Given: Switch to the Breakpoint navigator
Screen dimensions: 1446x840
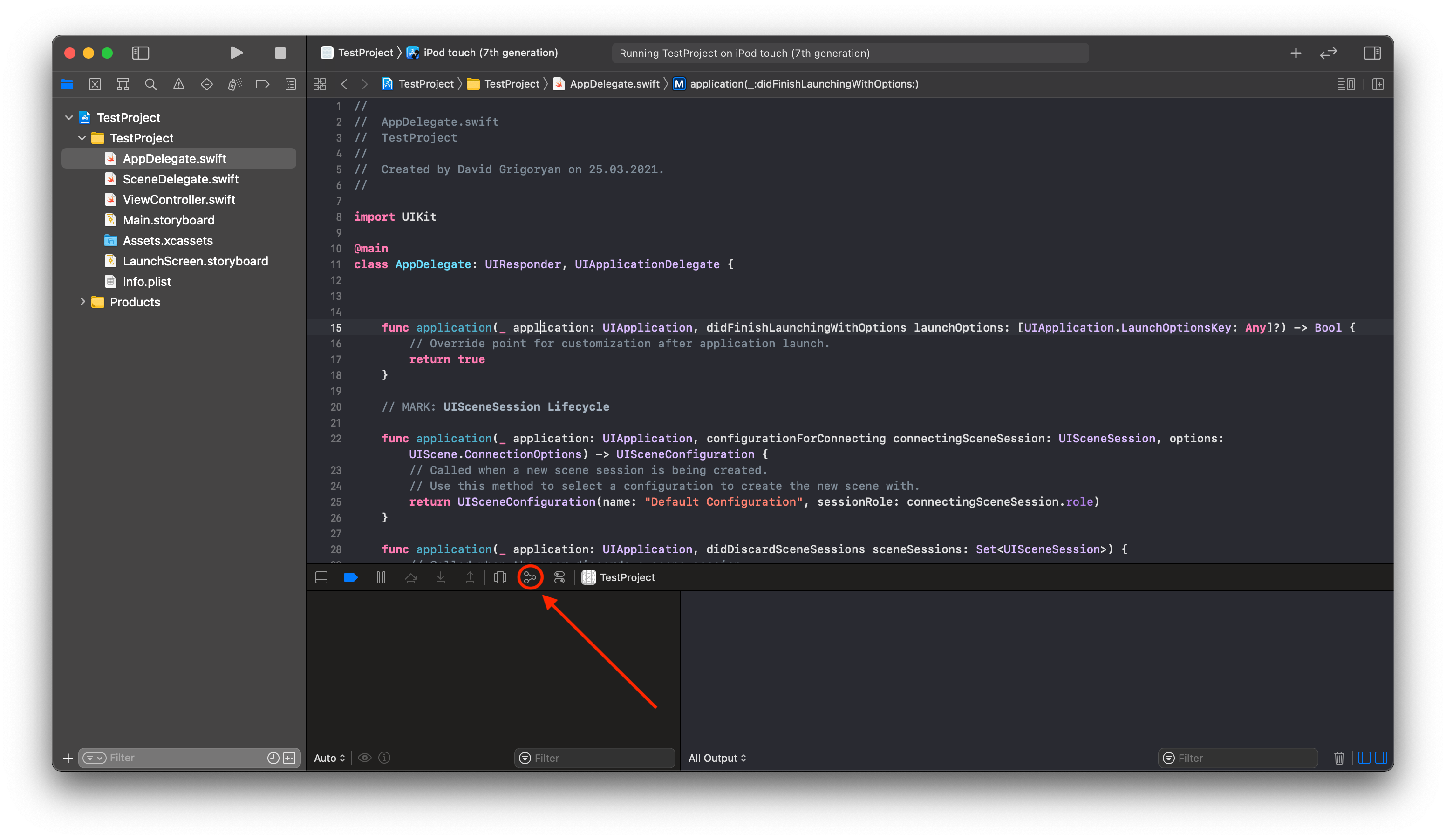Looking at the screenshot, I should pyautogui.click(x=262, y=84).
